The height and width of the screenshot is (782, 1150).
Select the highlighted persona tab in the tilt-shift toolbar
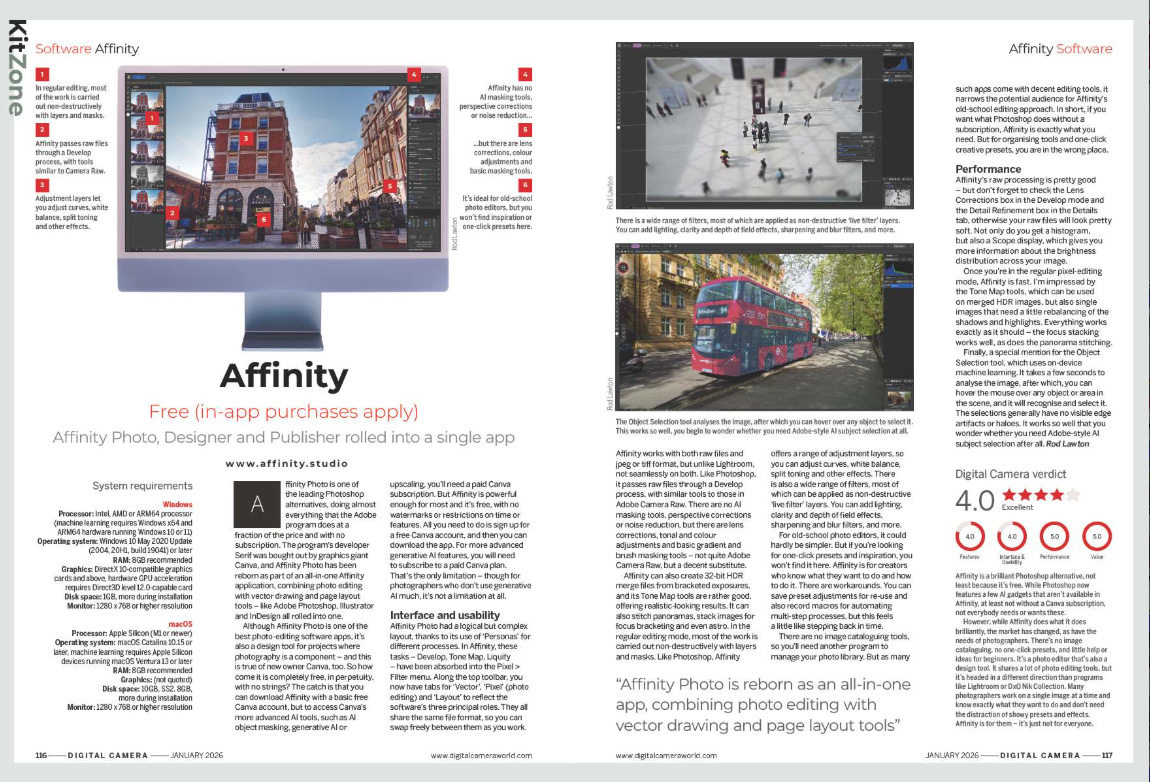[x=637, y=45]
